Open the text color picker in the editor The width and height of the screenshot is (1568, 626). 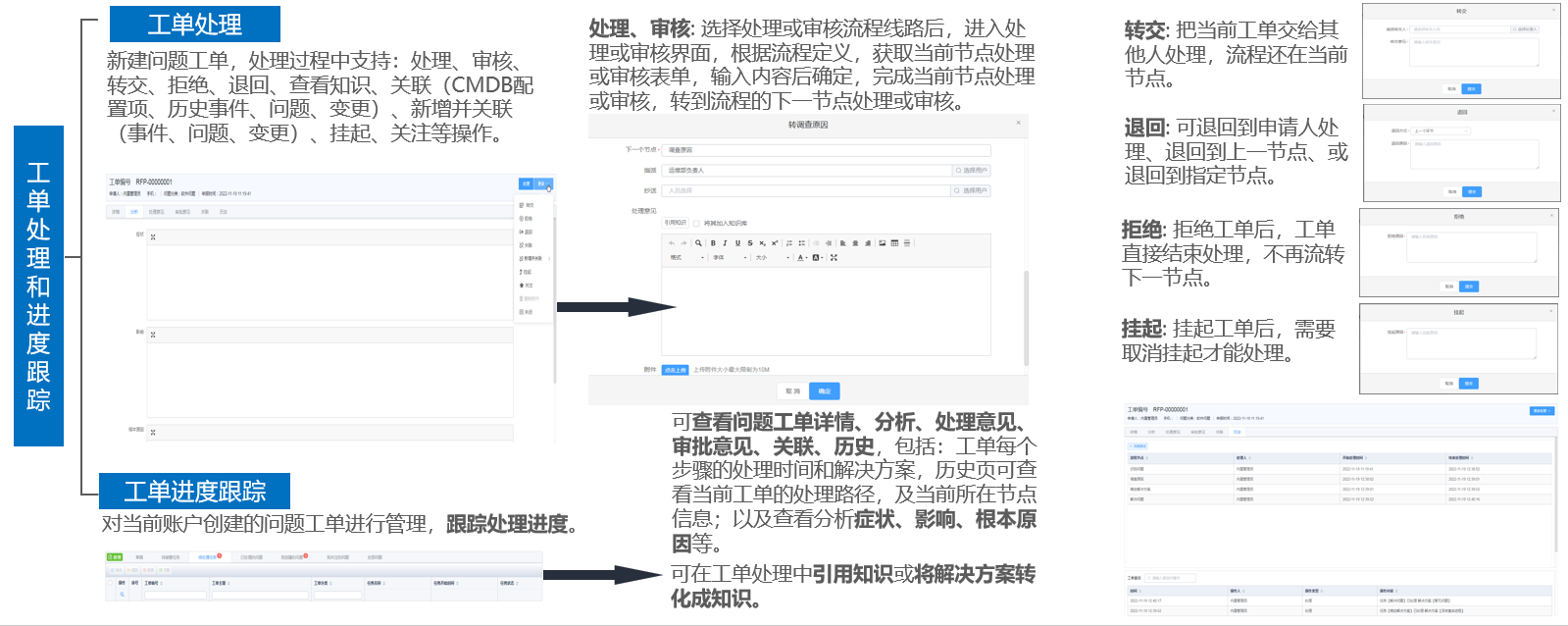tap(802, 258)
